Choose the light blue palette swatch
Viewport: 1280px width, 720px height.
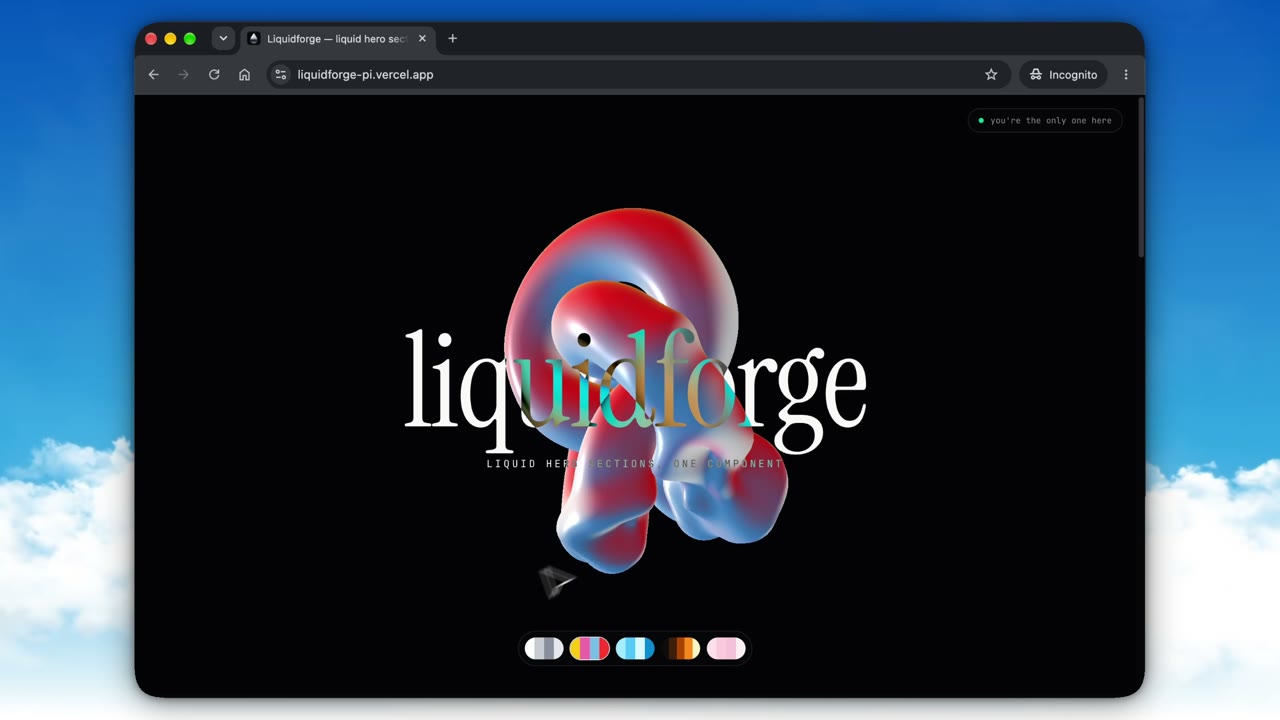(x=635, y=648)
